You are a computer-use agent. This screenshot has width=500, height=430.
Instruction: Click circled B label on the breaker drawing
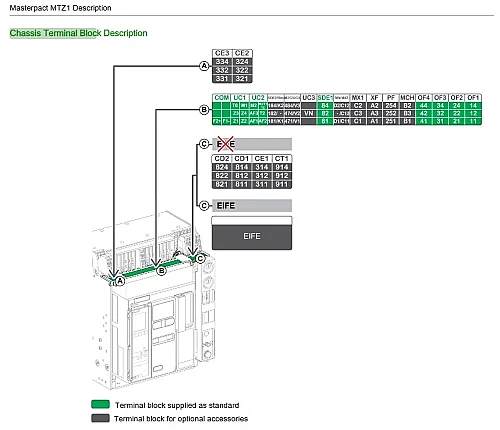point(161,271)
